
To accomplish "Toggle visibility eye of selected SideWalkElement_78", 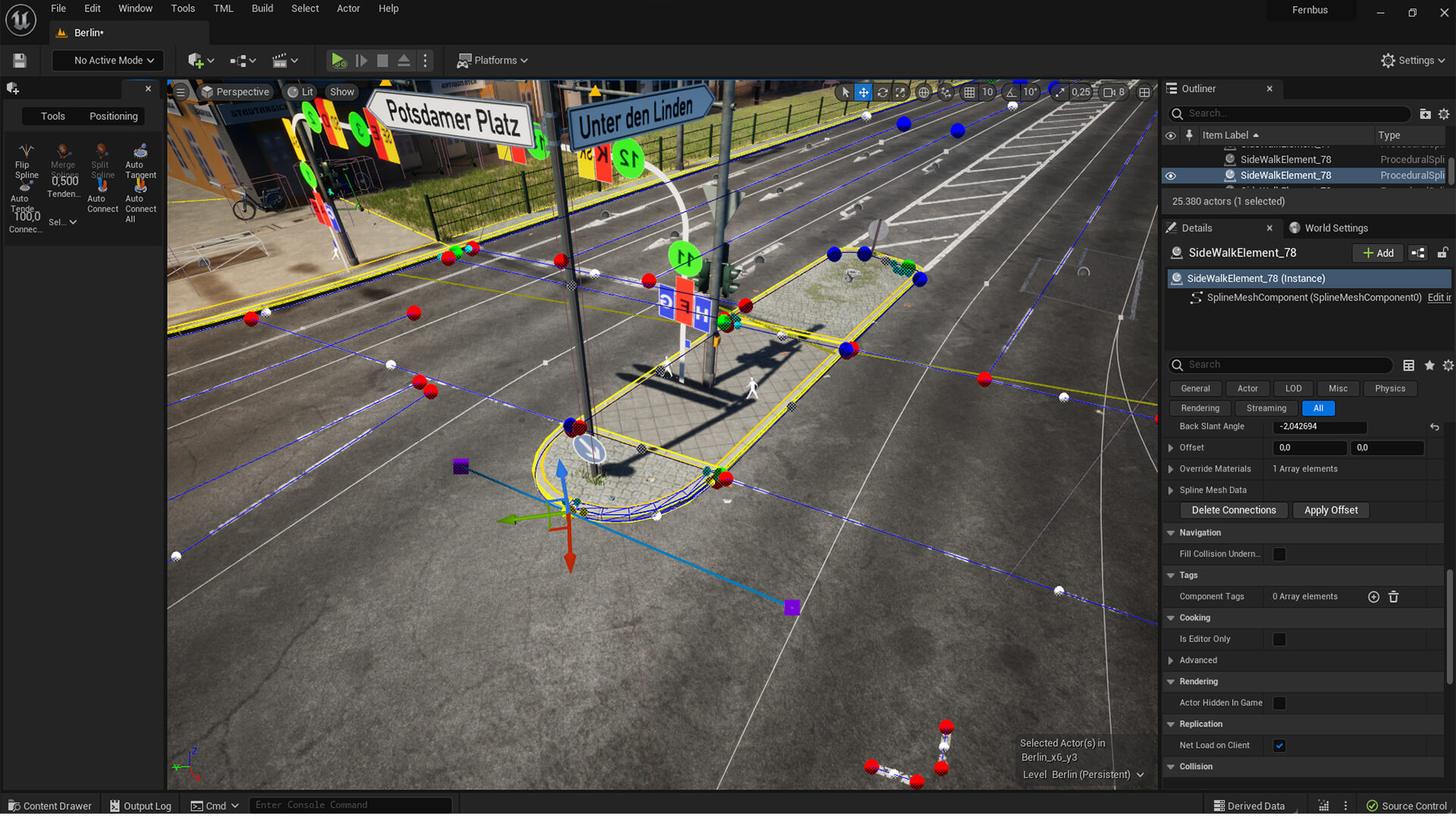I will click(x=1170, y=176).
